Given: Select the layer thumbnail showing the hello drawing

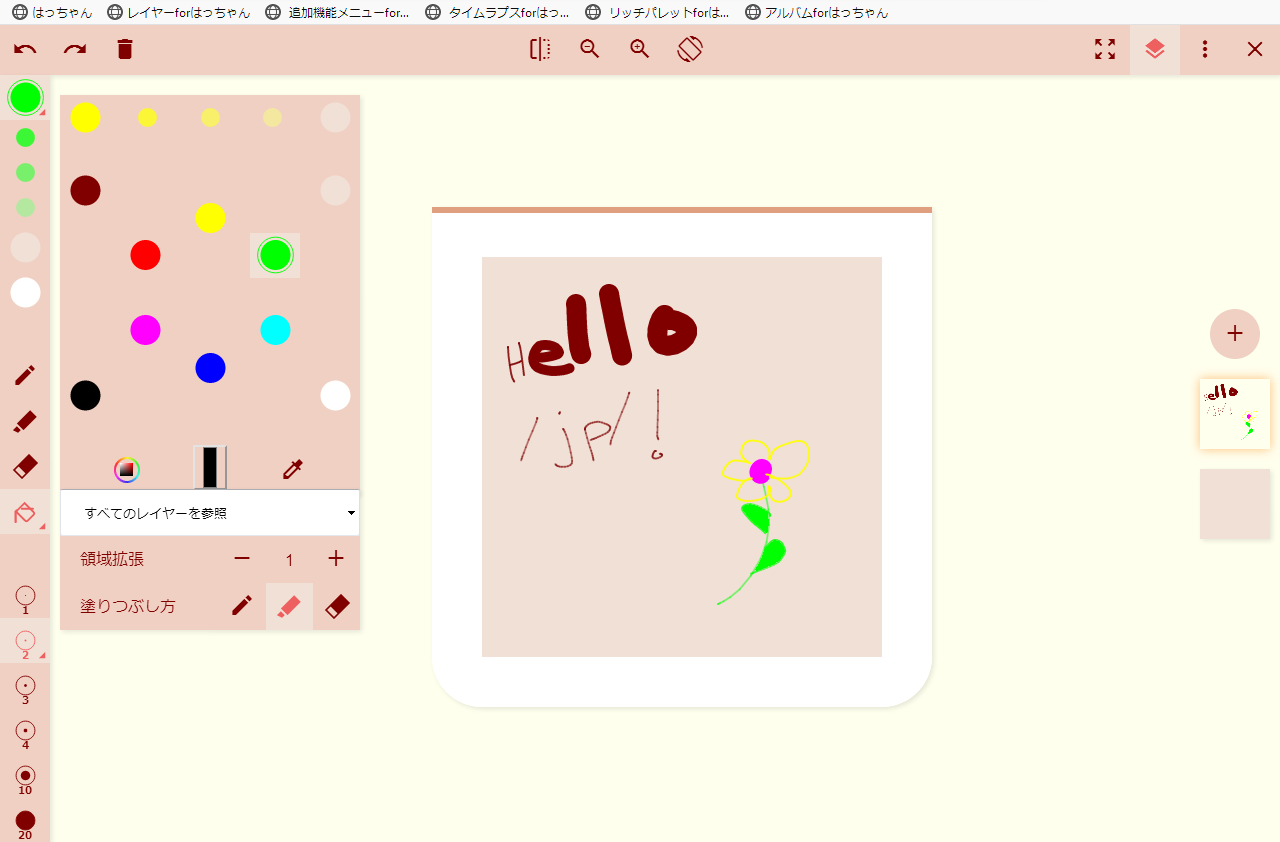Looking at the screenshot, I should (1235, 414).
